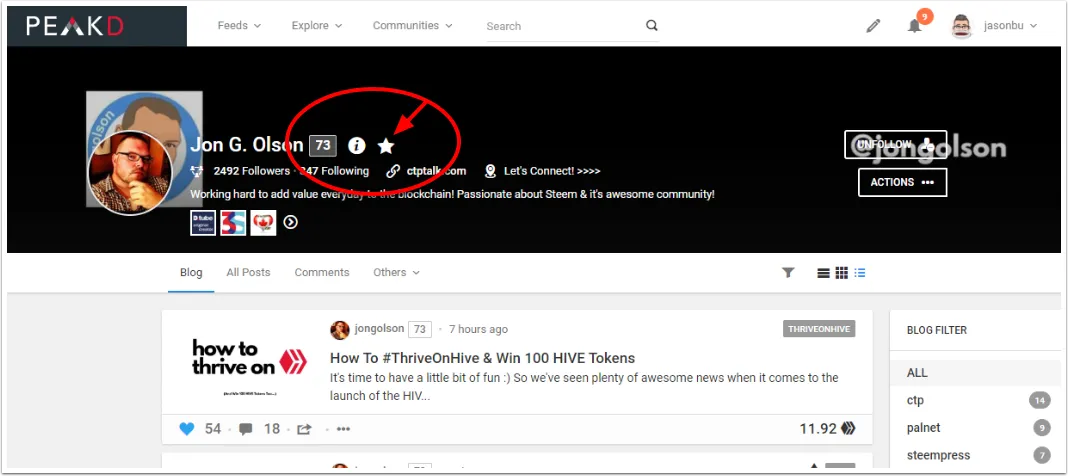
Task: Click jongolson's small avatar on the post
Action: pyautogui.click(x=340, y=330)
